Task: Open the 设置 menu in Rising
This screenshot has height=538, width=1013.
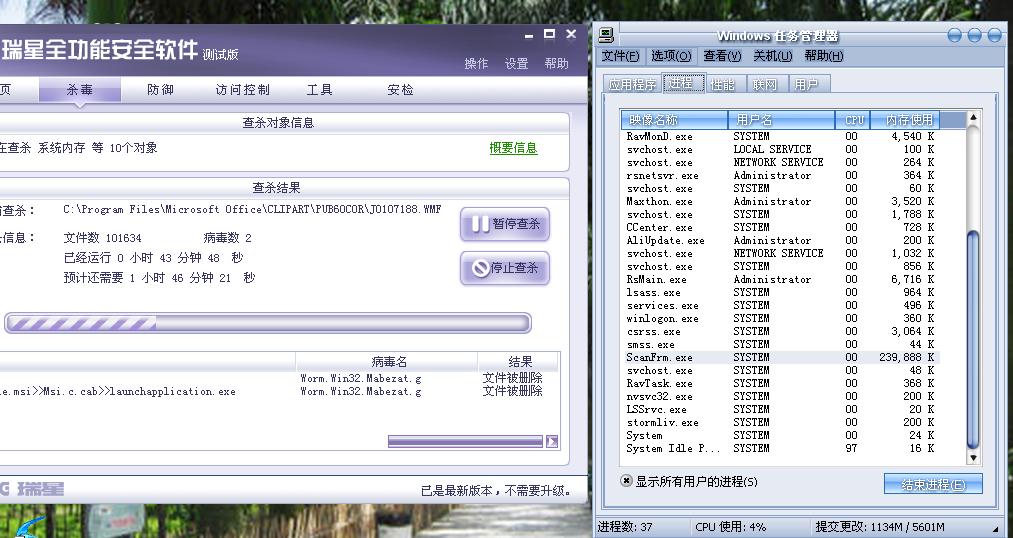Action: point(517,63)
